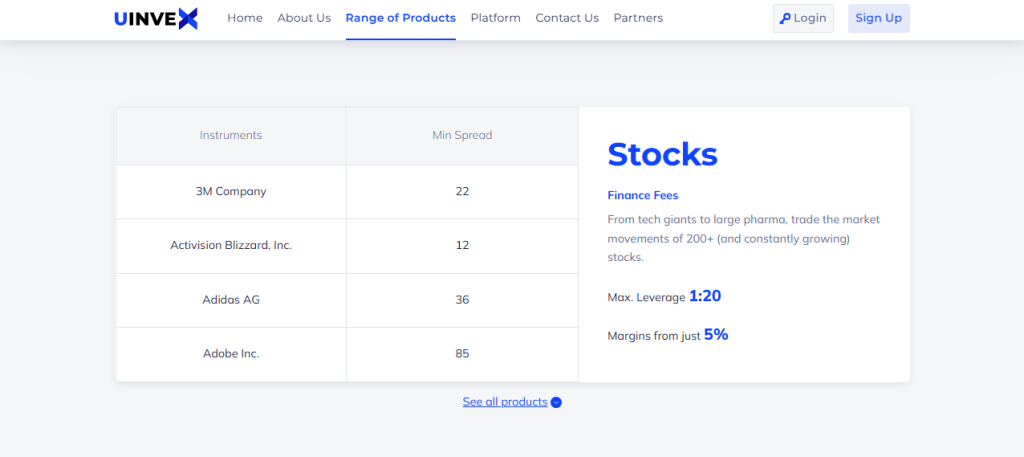Select Range of Products menu item
Screen dimensions: 1024x457
click(401, 18)
